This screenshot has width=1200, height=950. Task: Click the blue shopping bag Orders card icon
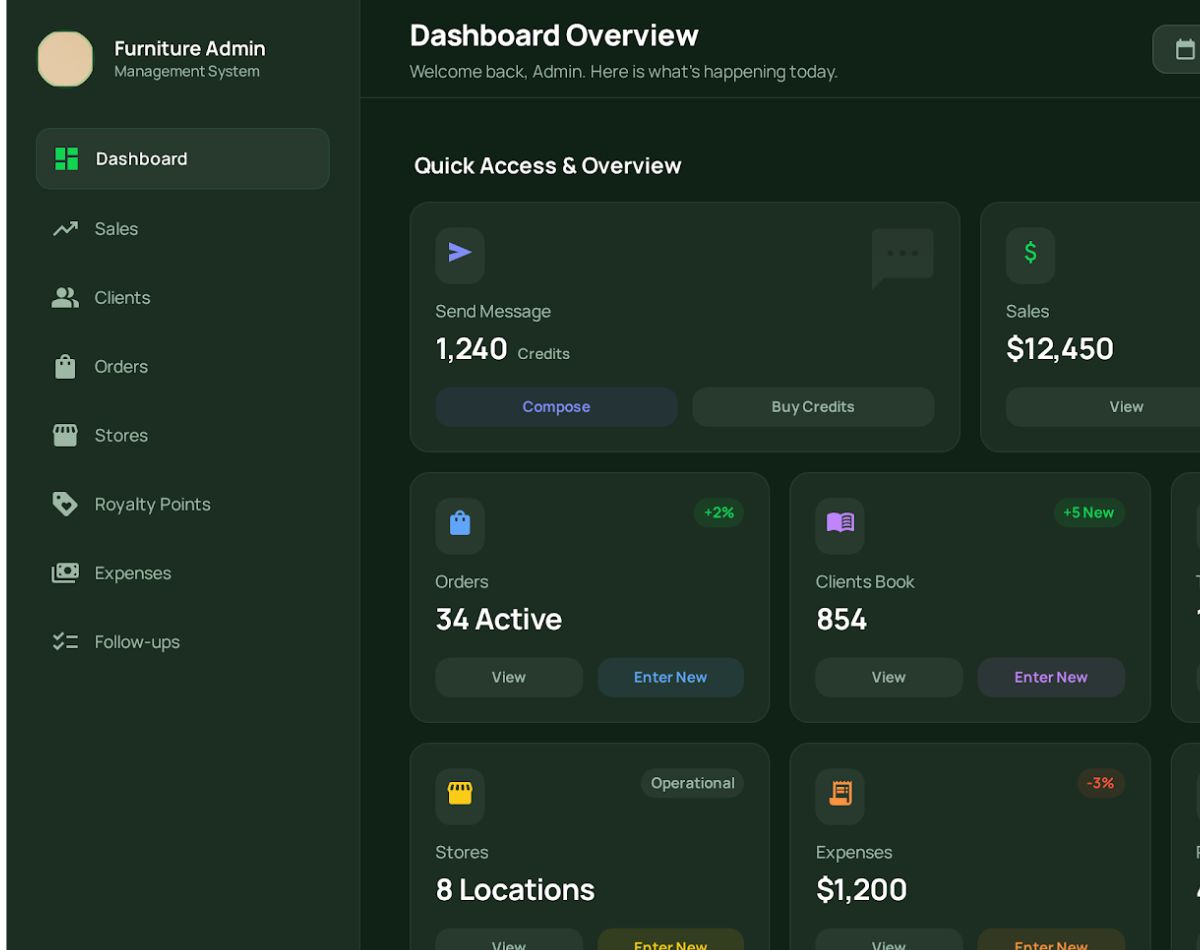pyautogui.click(x=460, y=524)
